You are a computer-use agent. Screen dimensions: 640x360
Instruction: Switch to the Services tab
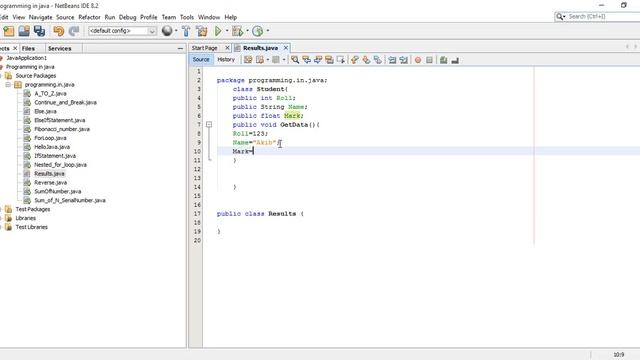[60, 48]
